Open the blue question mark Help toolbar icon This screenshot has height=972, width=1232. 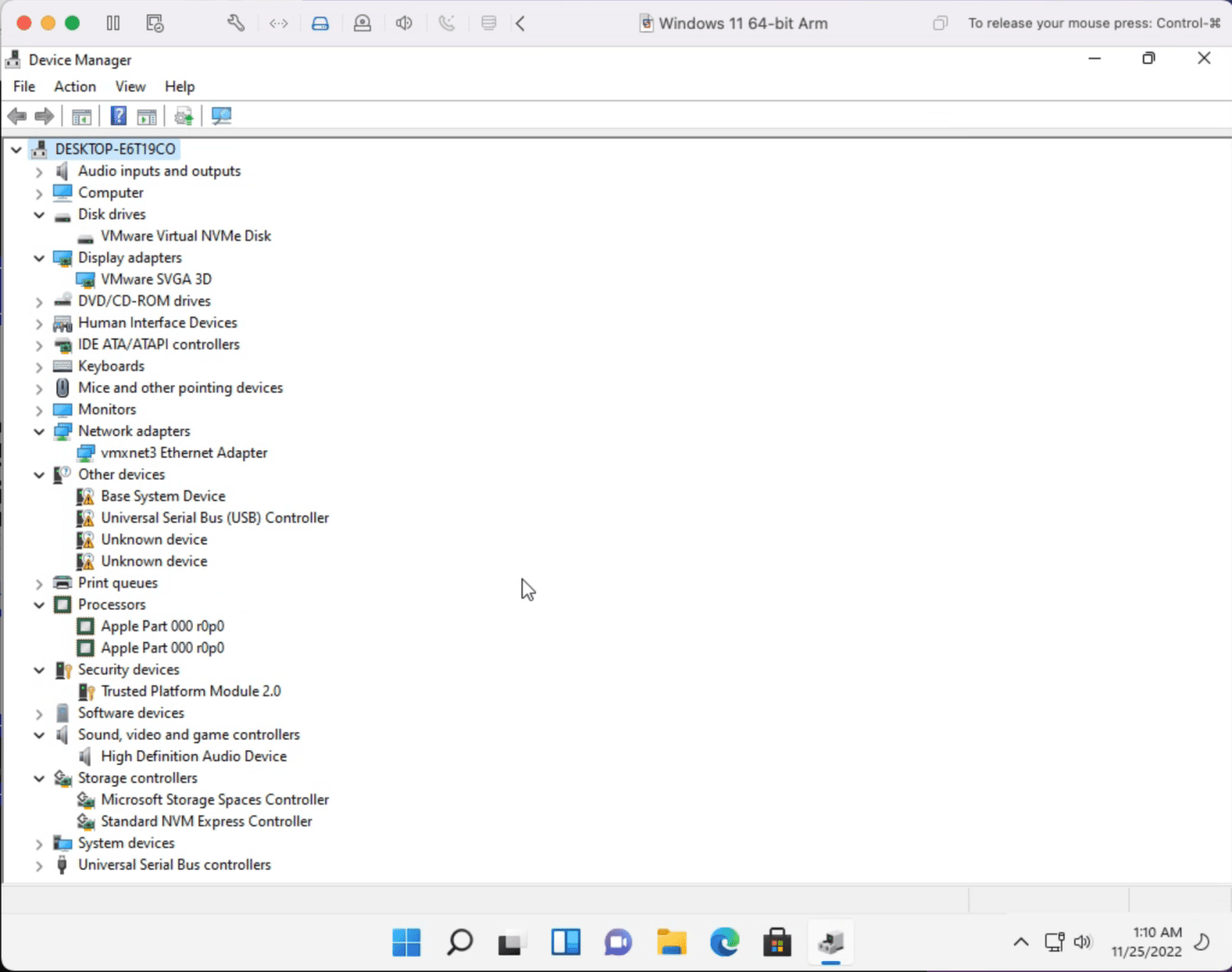[118, 116]
